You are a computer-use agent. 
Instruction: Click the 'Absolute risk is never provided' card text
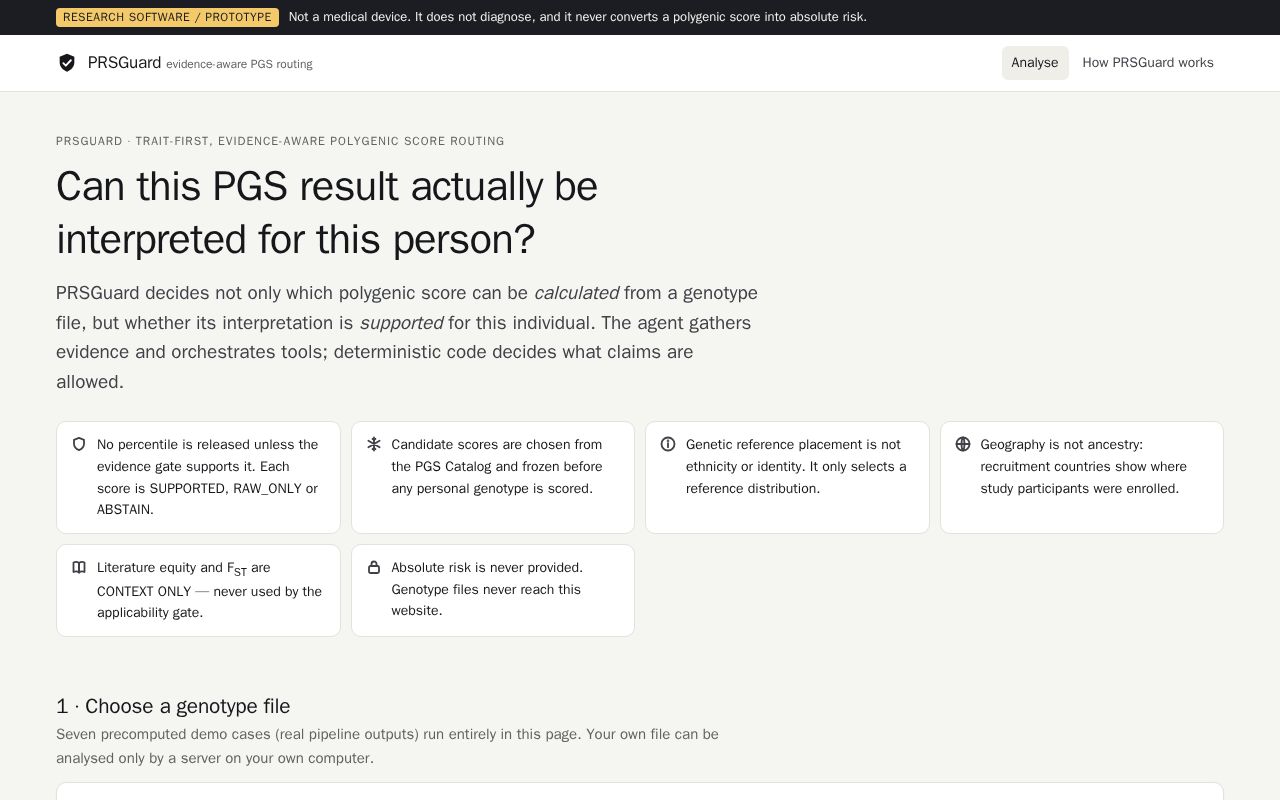point(487,589)
